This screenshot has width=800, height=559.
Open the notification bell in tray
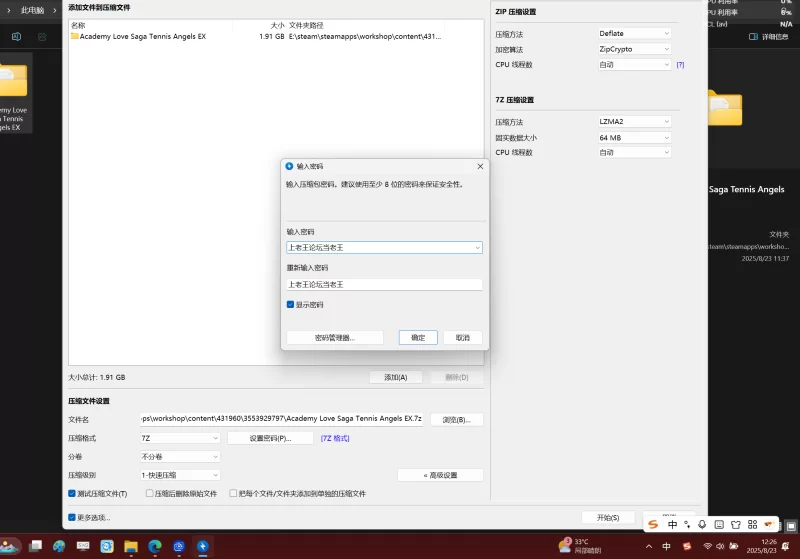coord(786,546)
